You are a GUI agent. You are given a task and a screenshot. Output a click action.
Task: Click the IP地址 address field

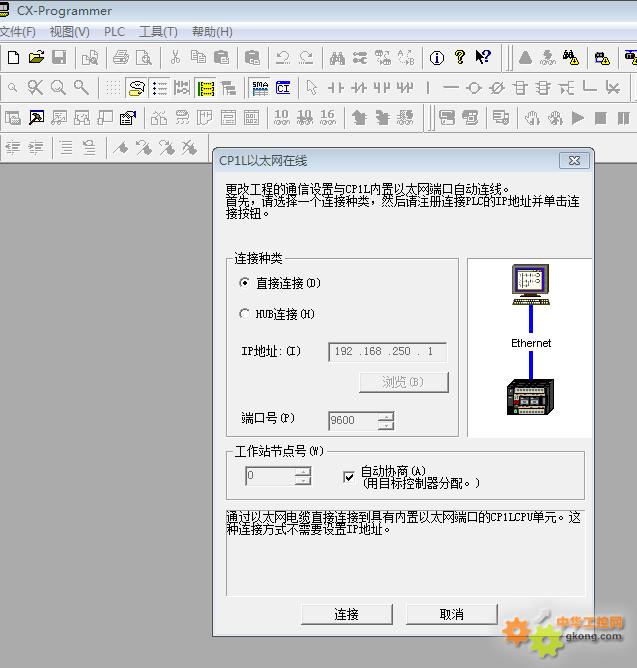click(388, 351)
